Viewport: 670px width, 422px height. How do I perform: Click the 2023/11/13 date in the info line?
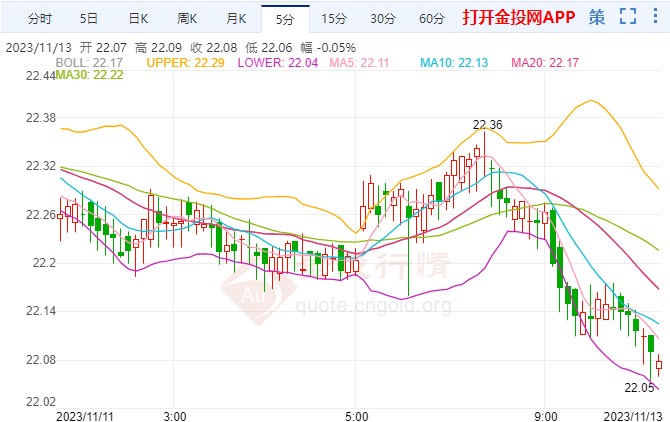click(x=39, y=47)
